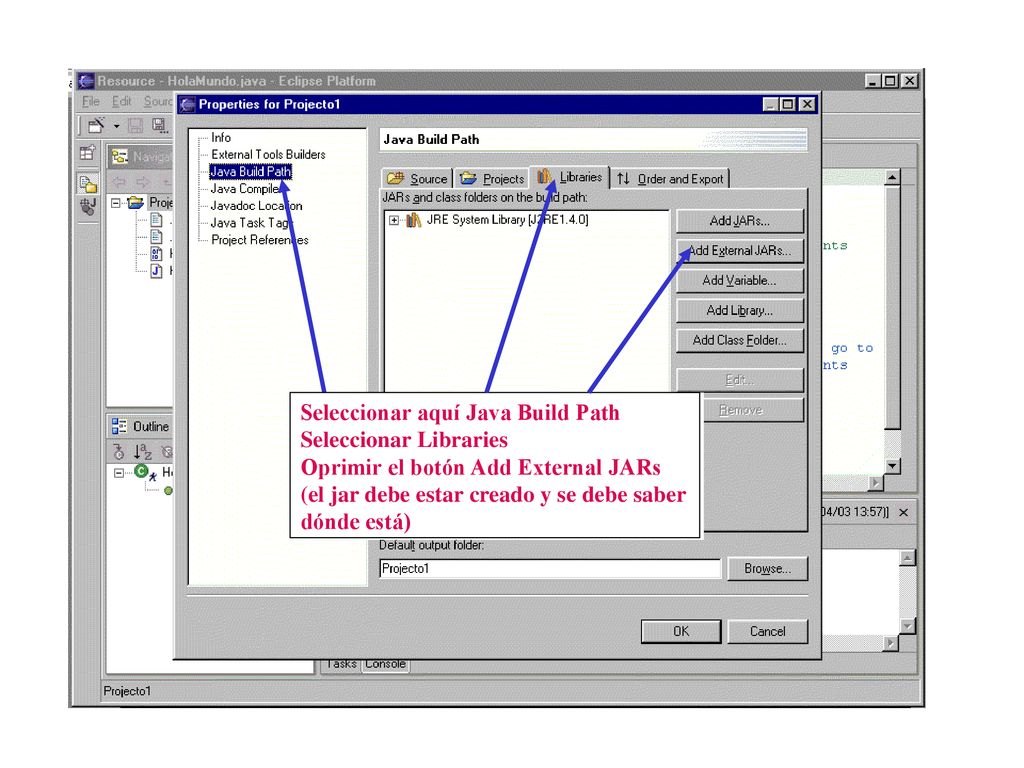Select Project References in properties tree
This screenshot has height=768, width=1024.
click(259, 240)
